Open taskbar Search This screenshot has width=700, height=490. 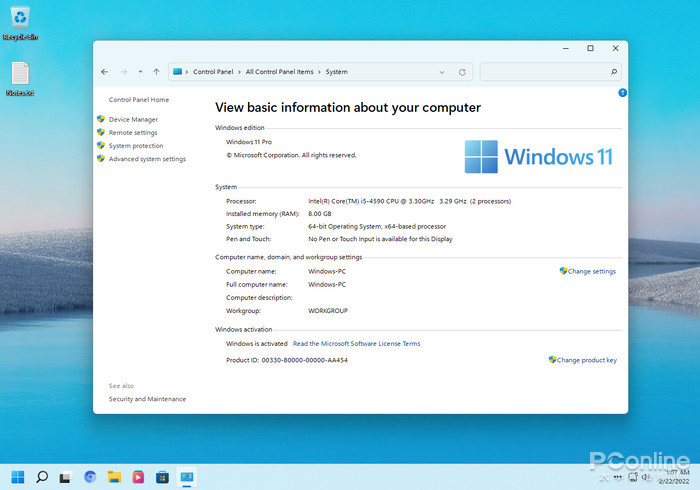pos(42,477)
